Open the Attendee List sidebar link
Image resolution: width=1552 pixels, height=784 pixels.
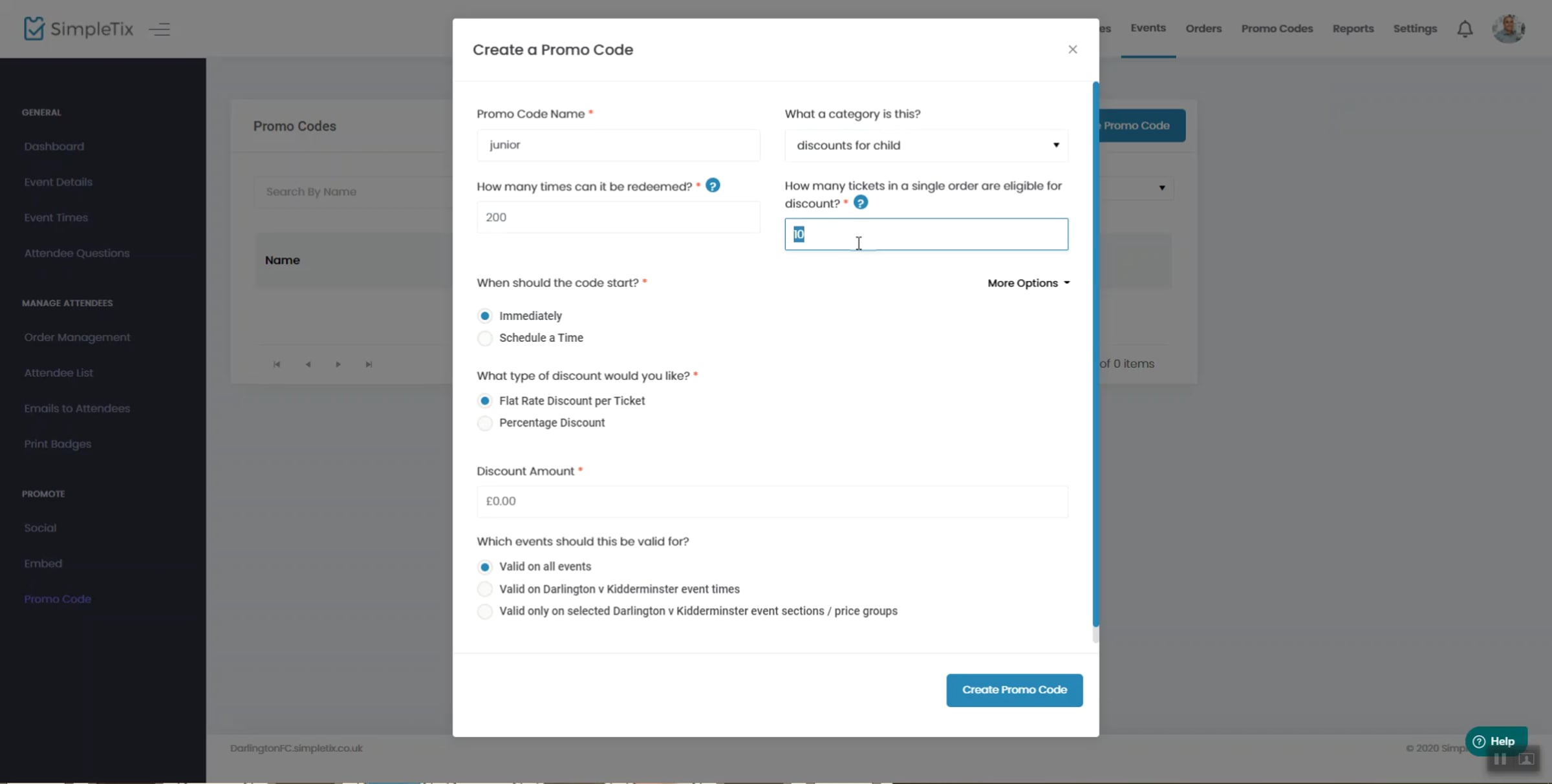tap(58, 373)
